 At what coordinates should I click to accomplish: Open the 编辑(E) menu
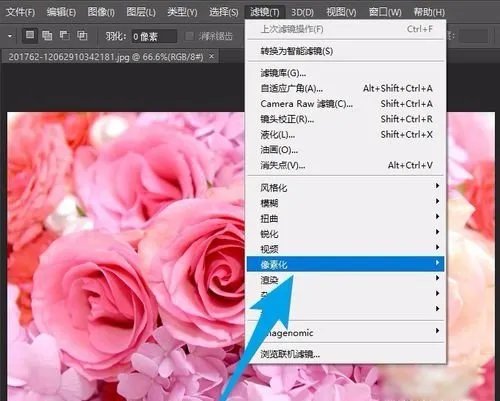pos(61,12)
